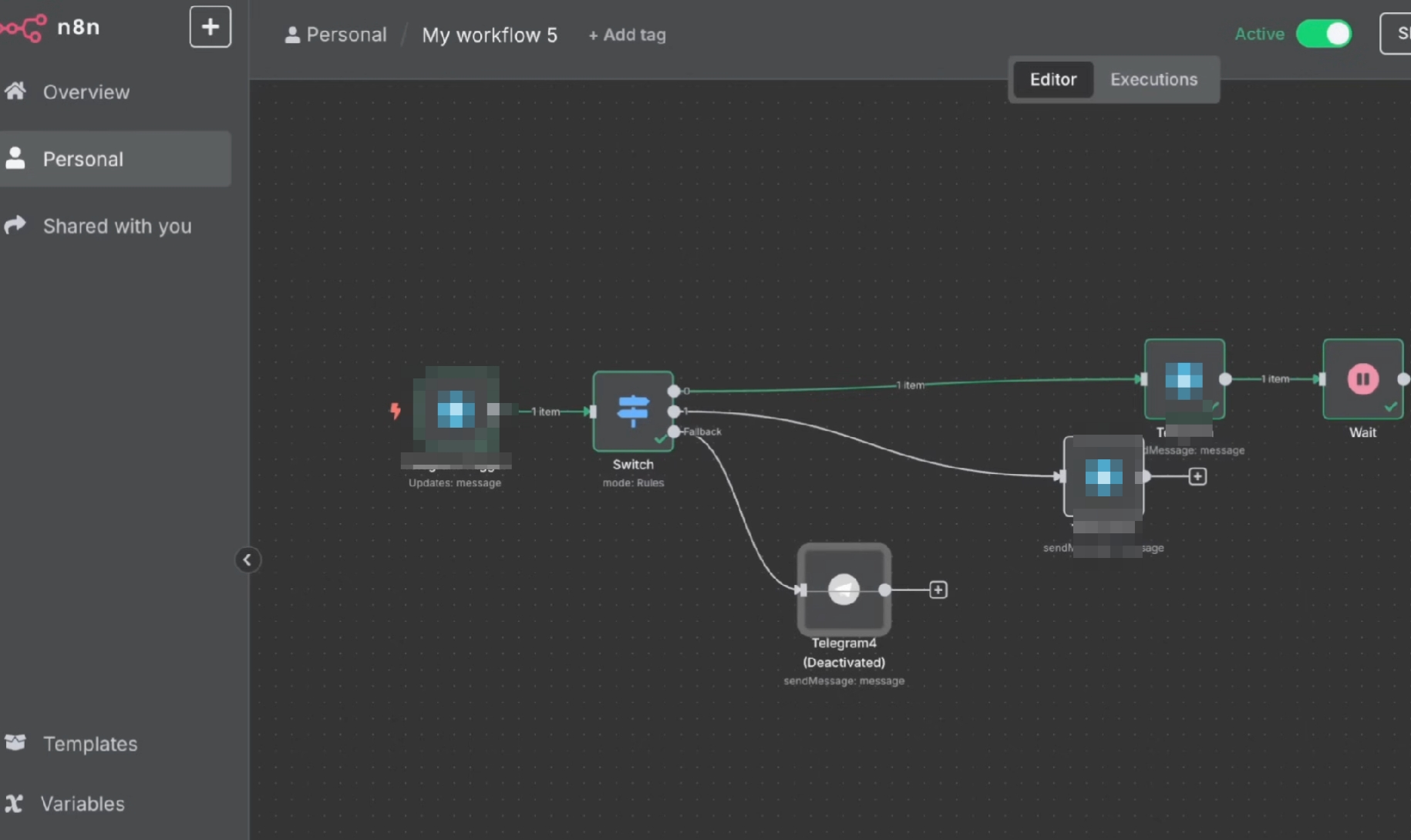Collapse the sidebar with the chevron button
1411x840 pixels.
[248, 559]
